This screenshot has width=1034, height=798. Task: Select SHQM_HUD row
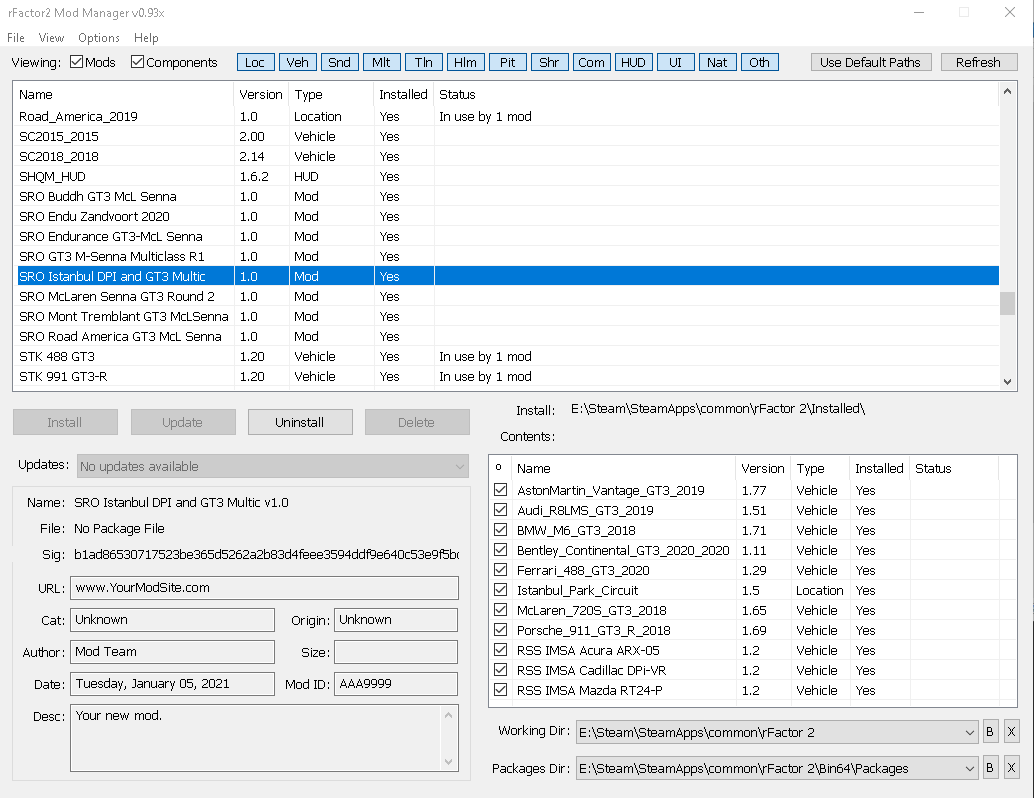[x=506, y=176]
